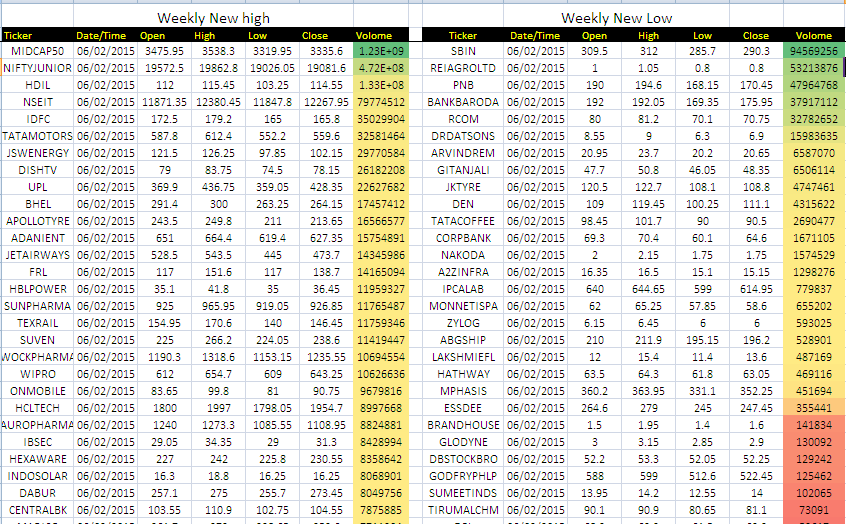The height and width of the screenshot is (524, 846).
Task: Click the Ticker header in low table
Action: click(463, 36)
